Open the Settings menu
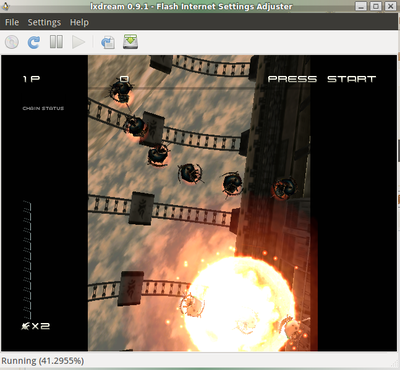 pos(44,22)
